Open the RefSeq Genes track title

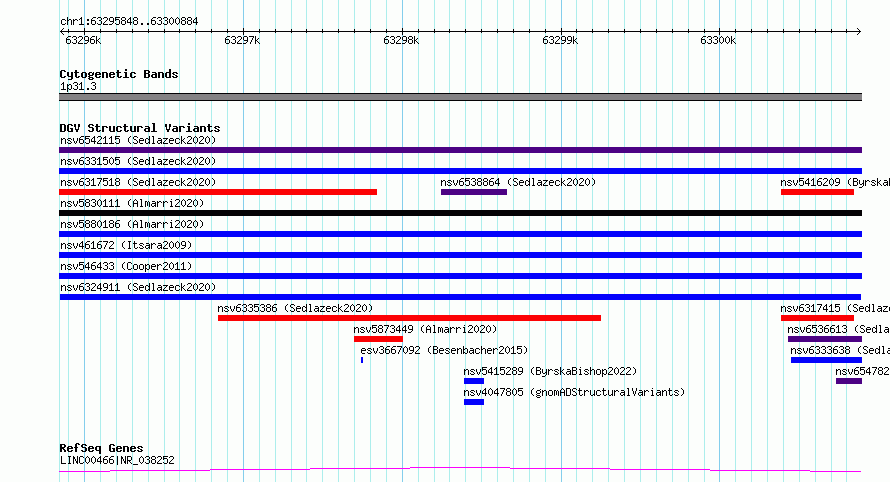point(101,448)
